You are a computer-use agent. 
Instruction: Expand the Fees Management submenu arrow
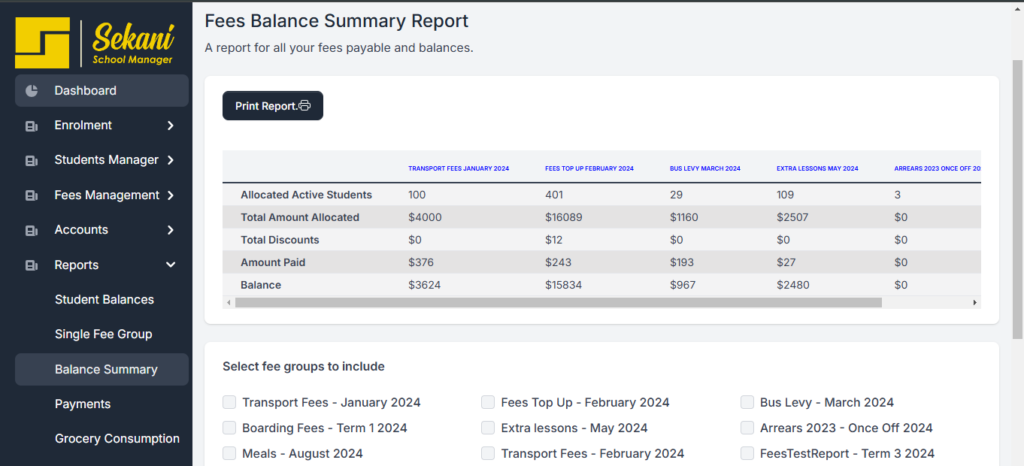171,196
